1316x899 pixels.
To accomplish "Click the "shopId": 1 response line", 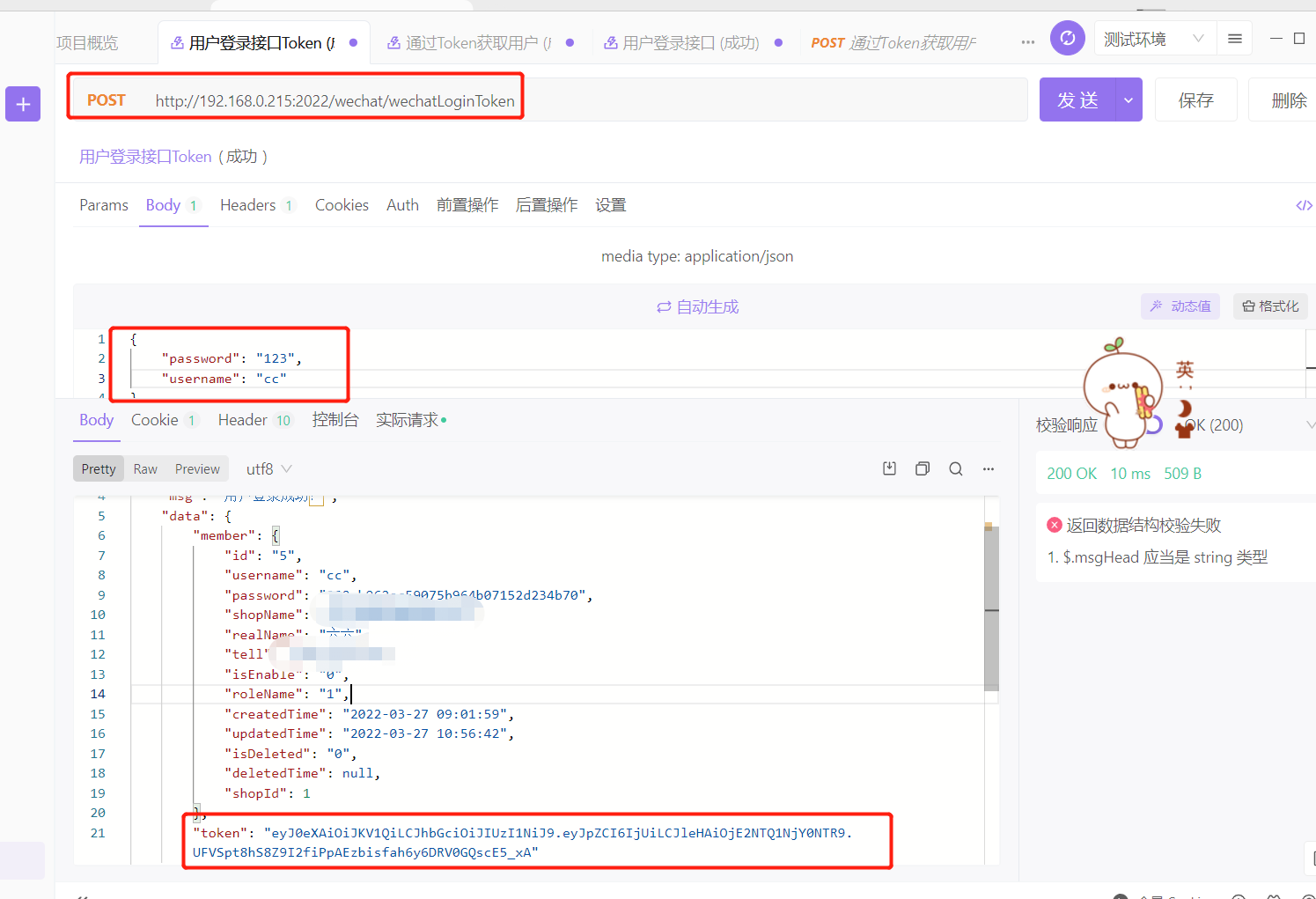I will [x=268, y=793].
